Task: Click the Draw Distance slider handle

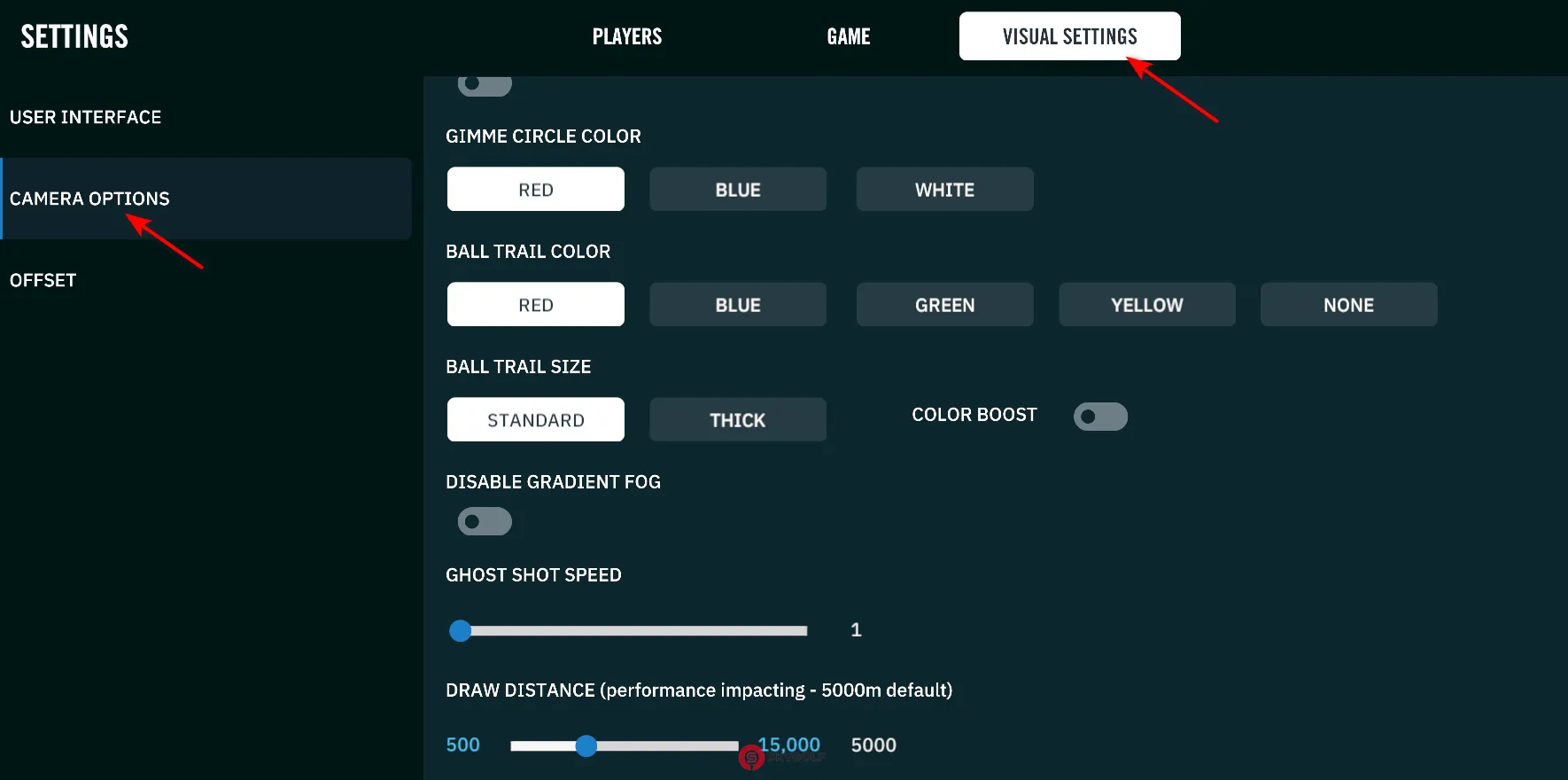Action: [x=586, y=746]
